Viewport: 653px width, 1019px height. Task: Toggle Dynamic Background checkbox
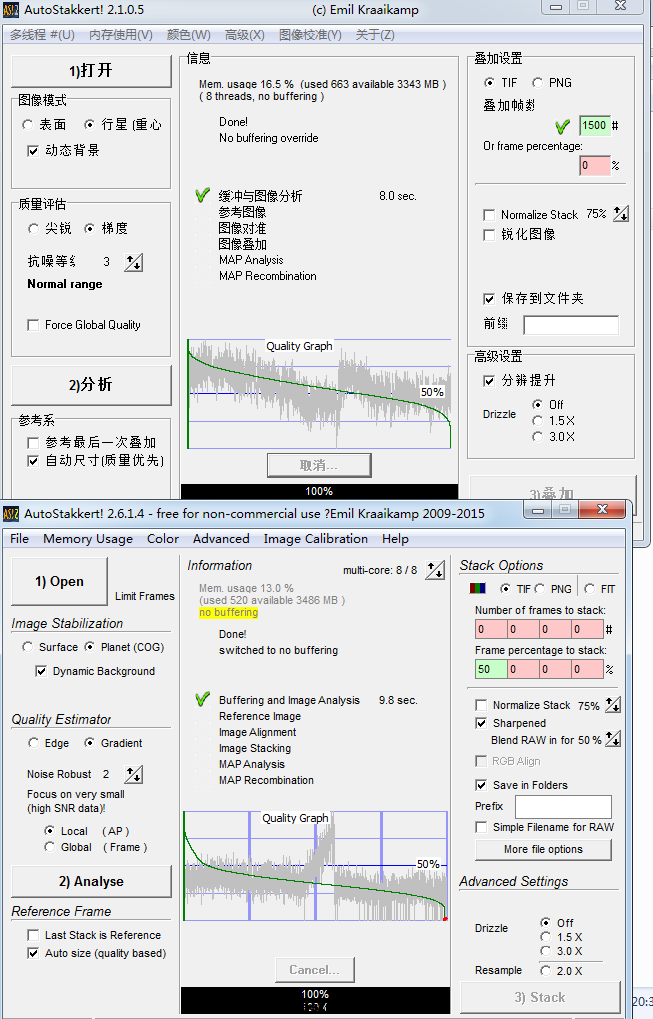pyautogui.click(x=41, y=671)
